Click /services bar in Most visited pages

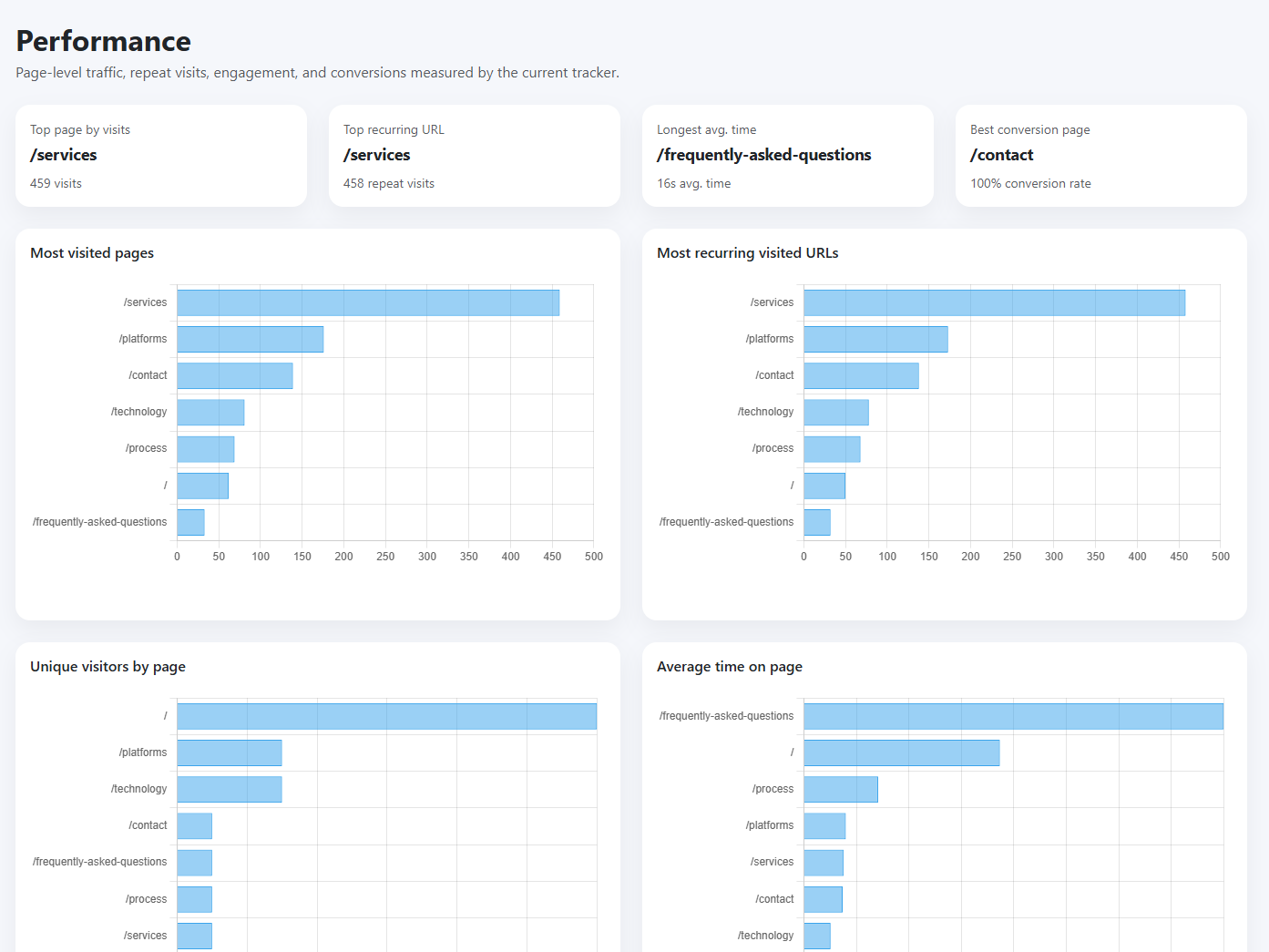[x=368, y=302]
